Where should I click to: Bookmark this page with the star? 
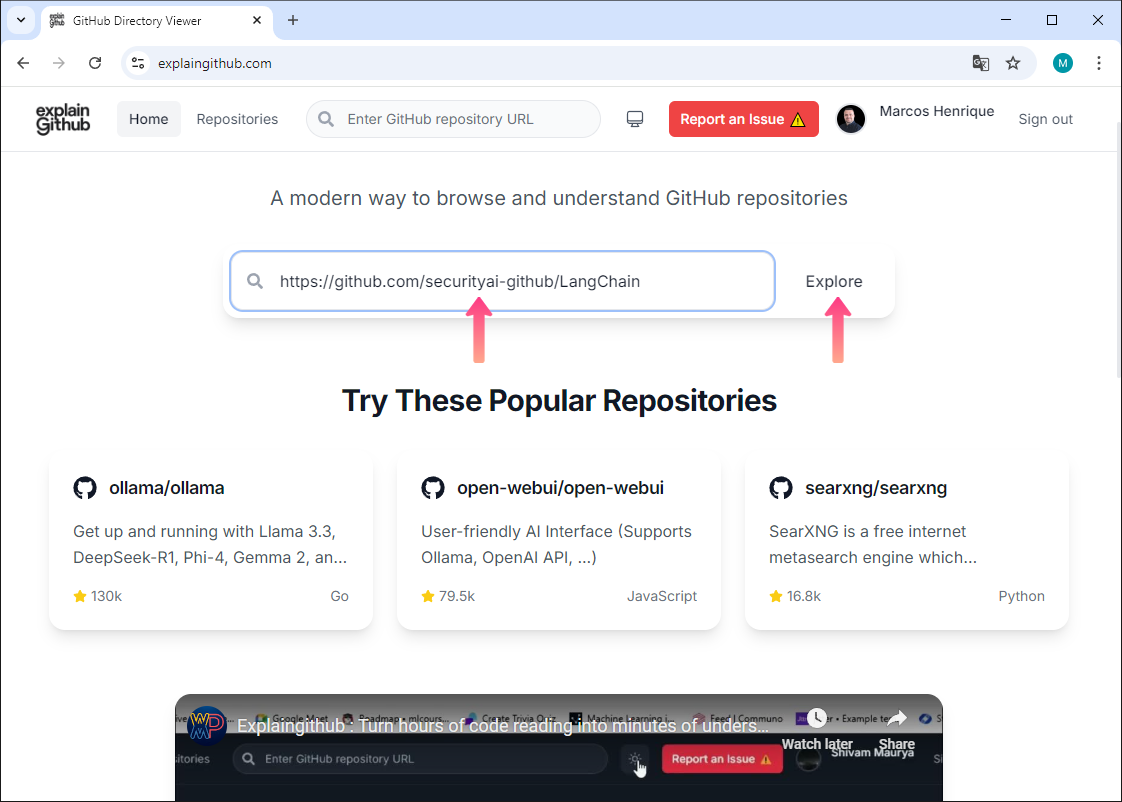pyautogui.click(x=1013, y=63)
